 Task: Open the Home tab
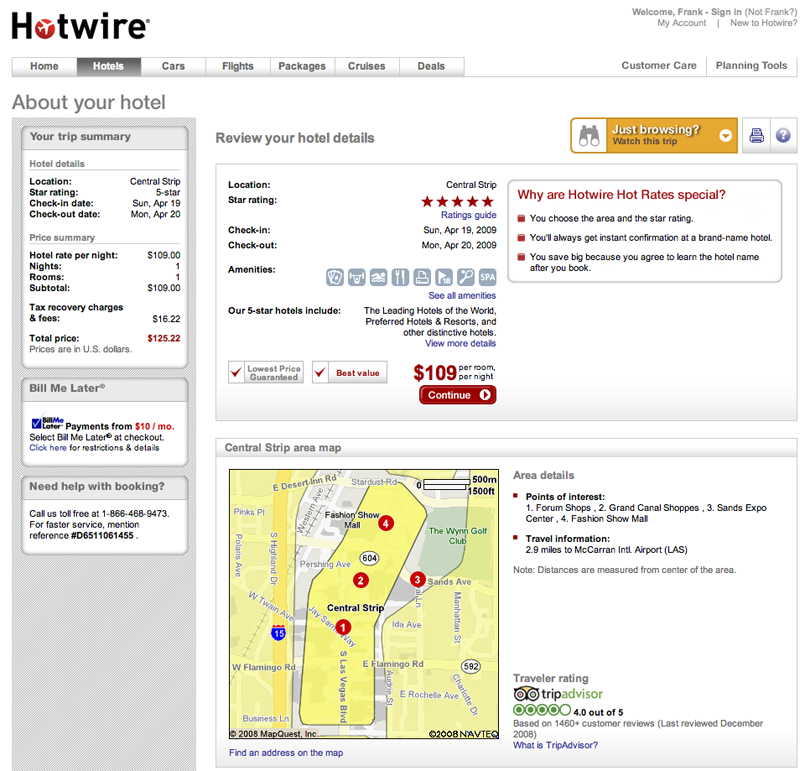point(44,66)
